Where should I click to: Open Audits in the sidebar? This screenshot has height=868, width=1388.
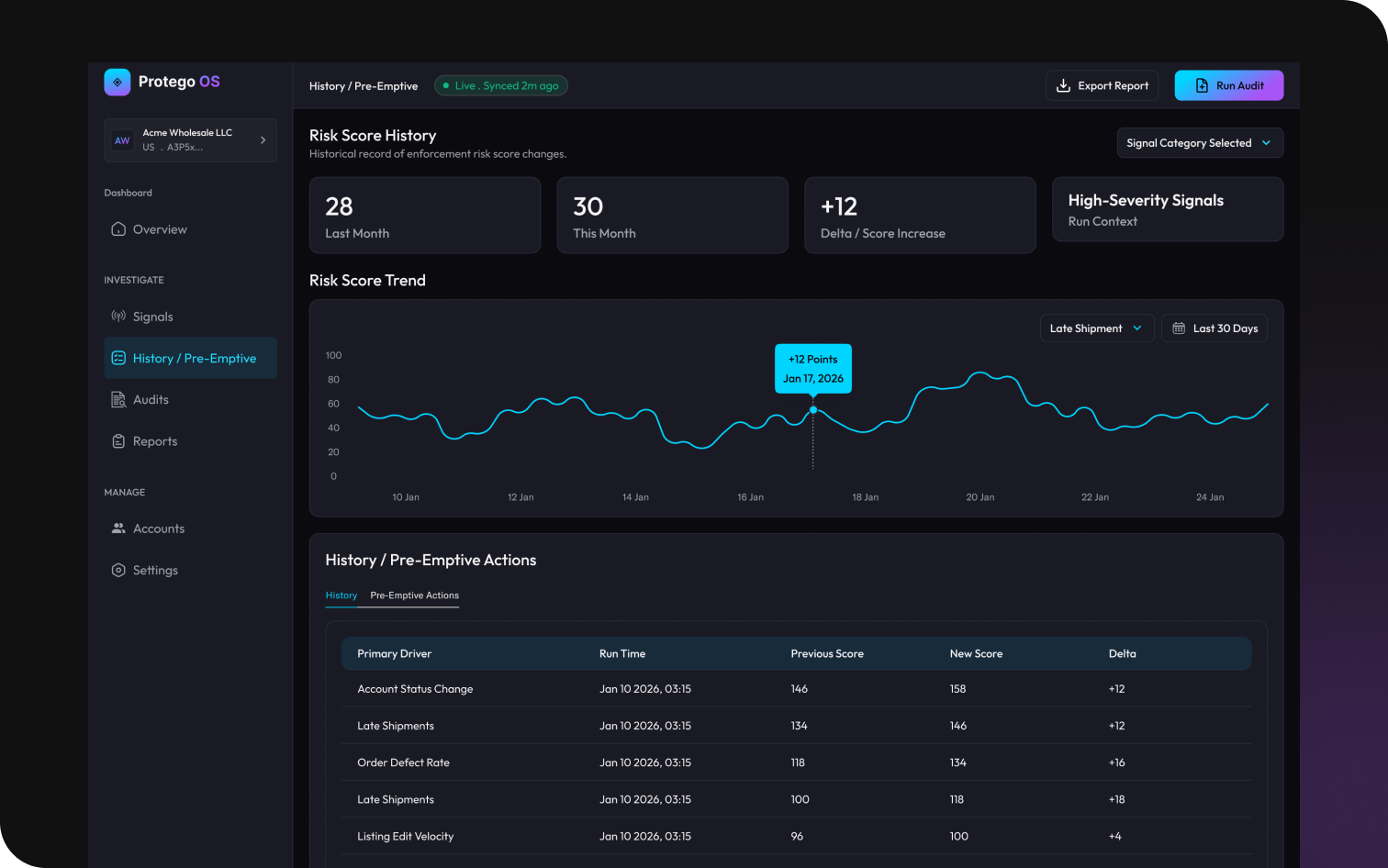(190, 399)
